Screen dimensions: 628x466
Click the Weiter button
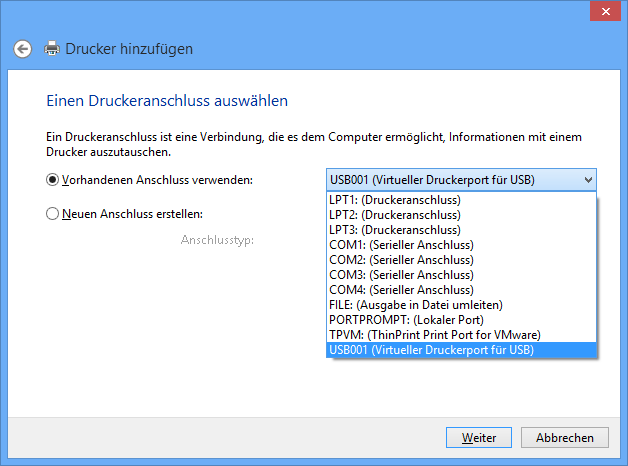479,438
